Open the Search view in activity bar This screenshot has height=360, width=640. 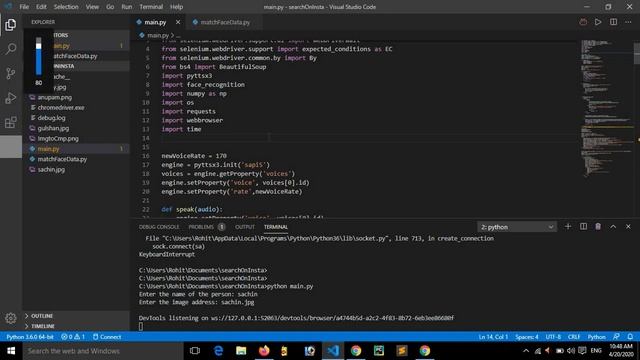pyautogui.click(x=11, y=49)
